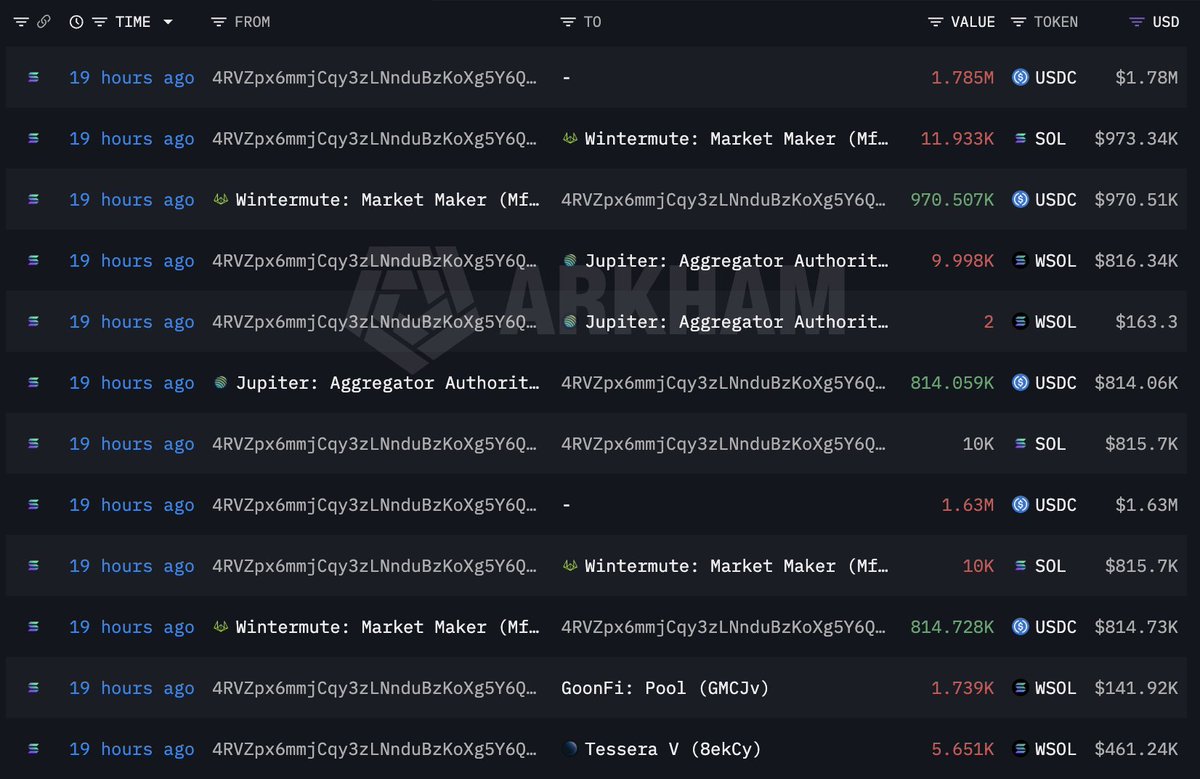
Task: Open Wintermute: Market Maker recipient in $973.34K row
Action: click(737, 138)
